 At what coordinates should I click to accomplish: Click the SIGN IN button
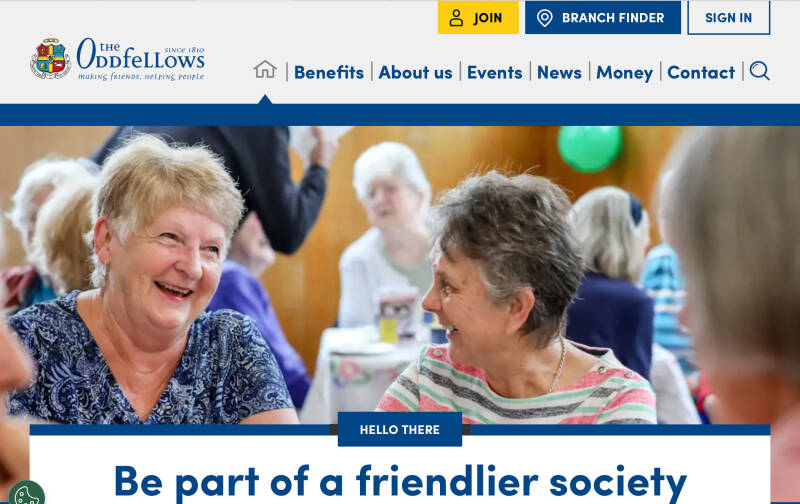(x=729, y=17)
